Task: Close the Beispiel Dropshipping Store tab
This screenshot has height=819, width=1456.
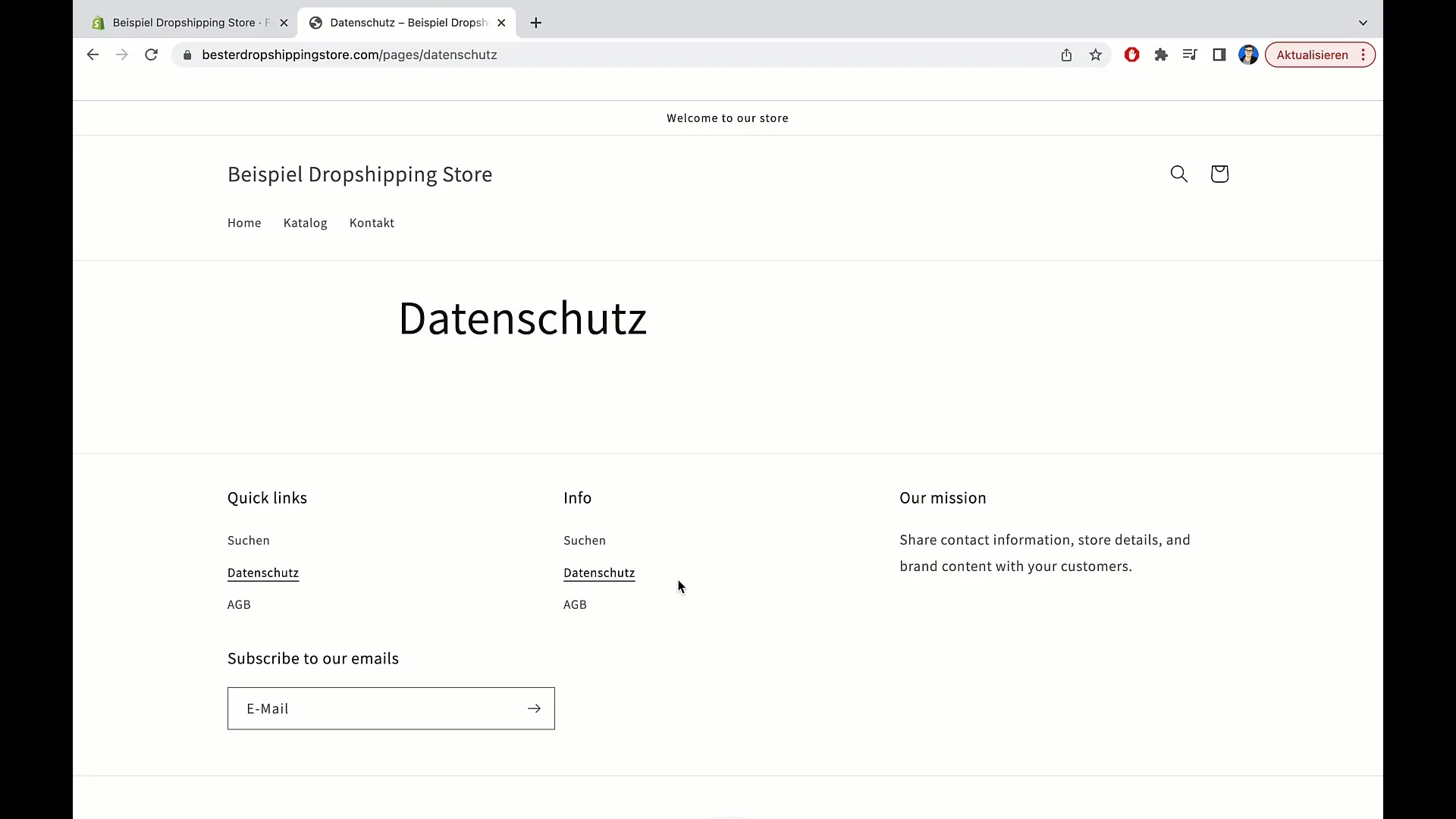Action: point(284,23)
